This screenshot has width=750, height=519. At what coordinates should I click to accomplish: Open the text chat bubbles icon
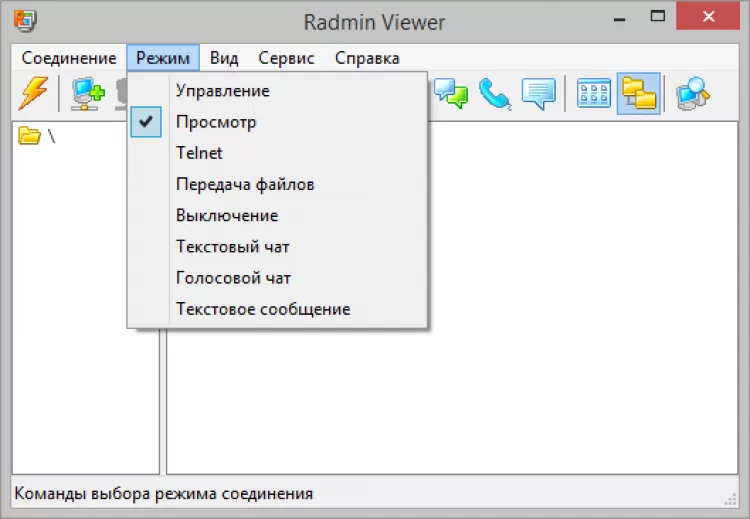point(451,93)
